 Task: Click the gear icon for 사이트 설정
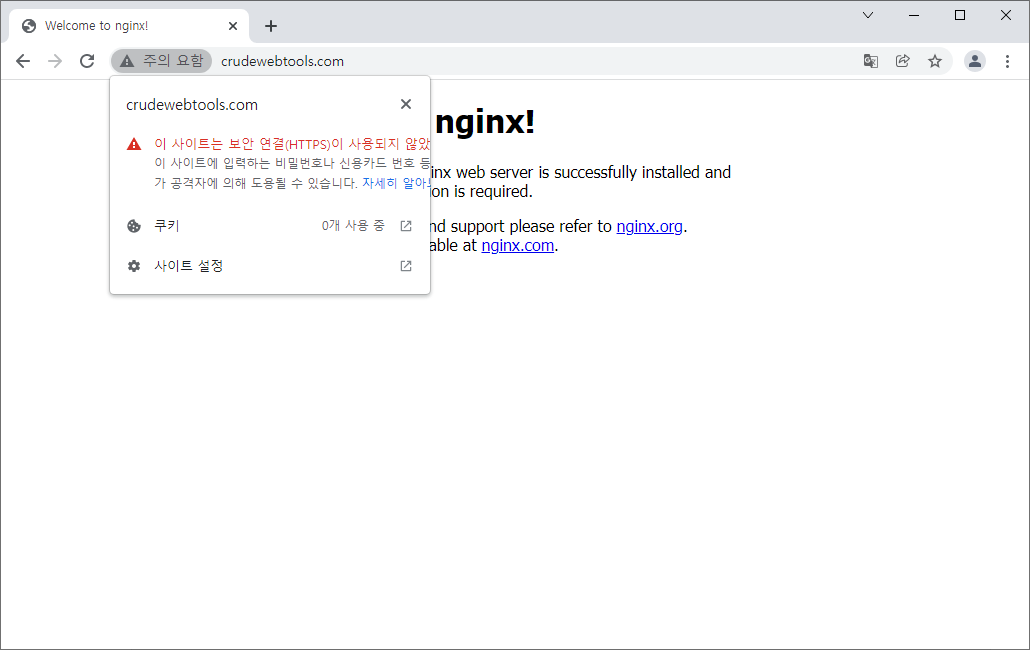[x=134, y=266]
